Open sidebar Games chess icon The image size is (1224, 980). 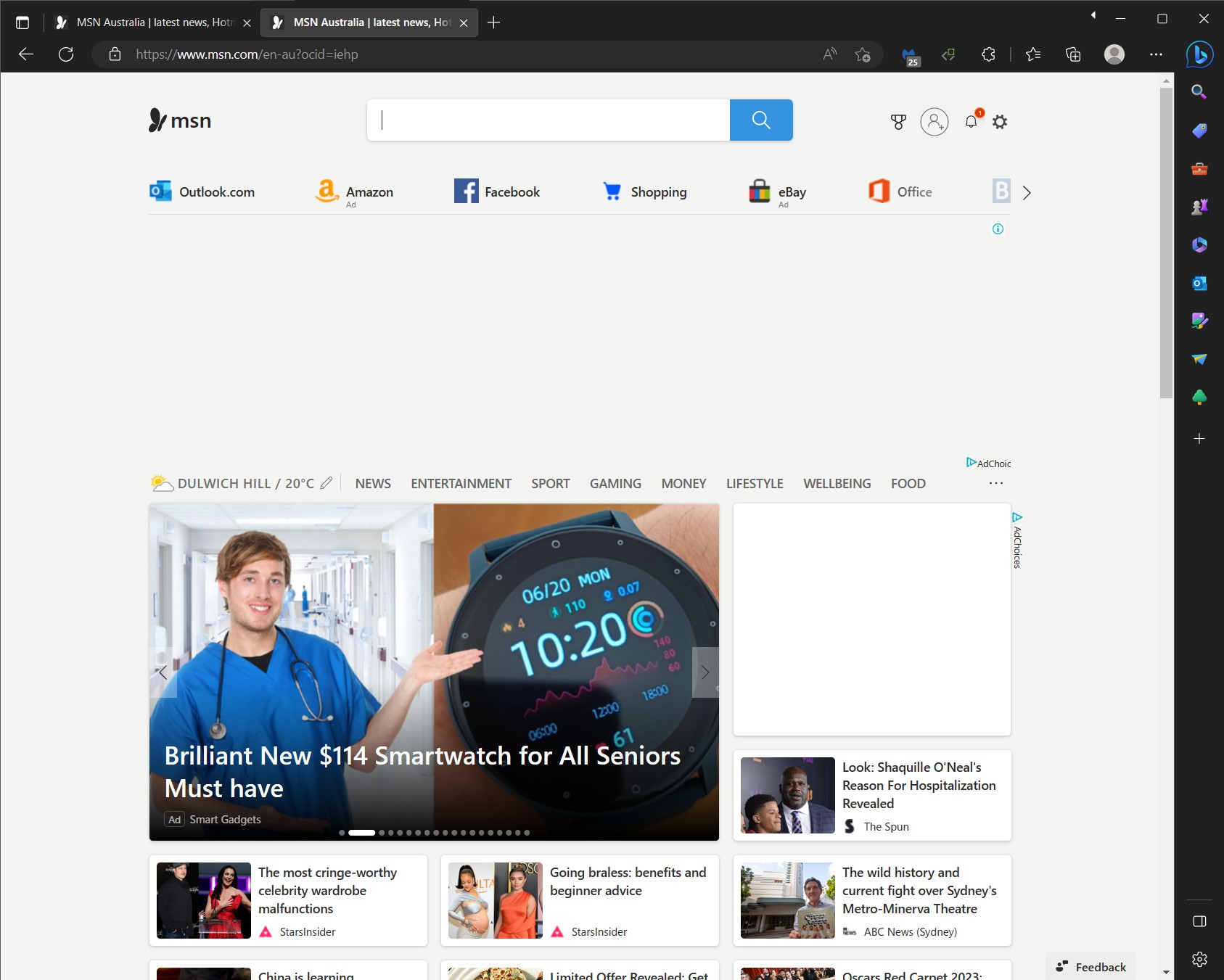coord(1199,207)
